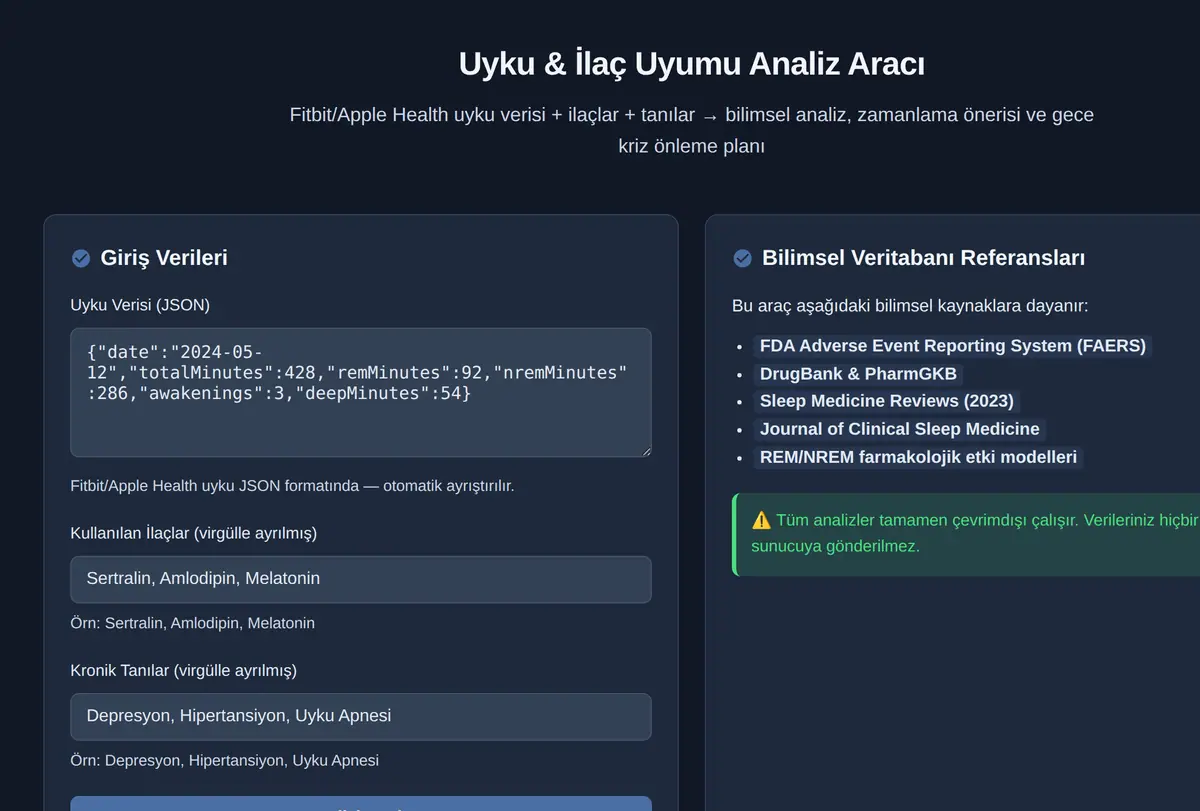Click the subtitle describing Fitbit/Apple Health analysis
Screen dimensions: 1200x811
coord(691,130)
